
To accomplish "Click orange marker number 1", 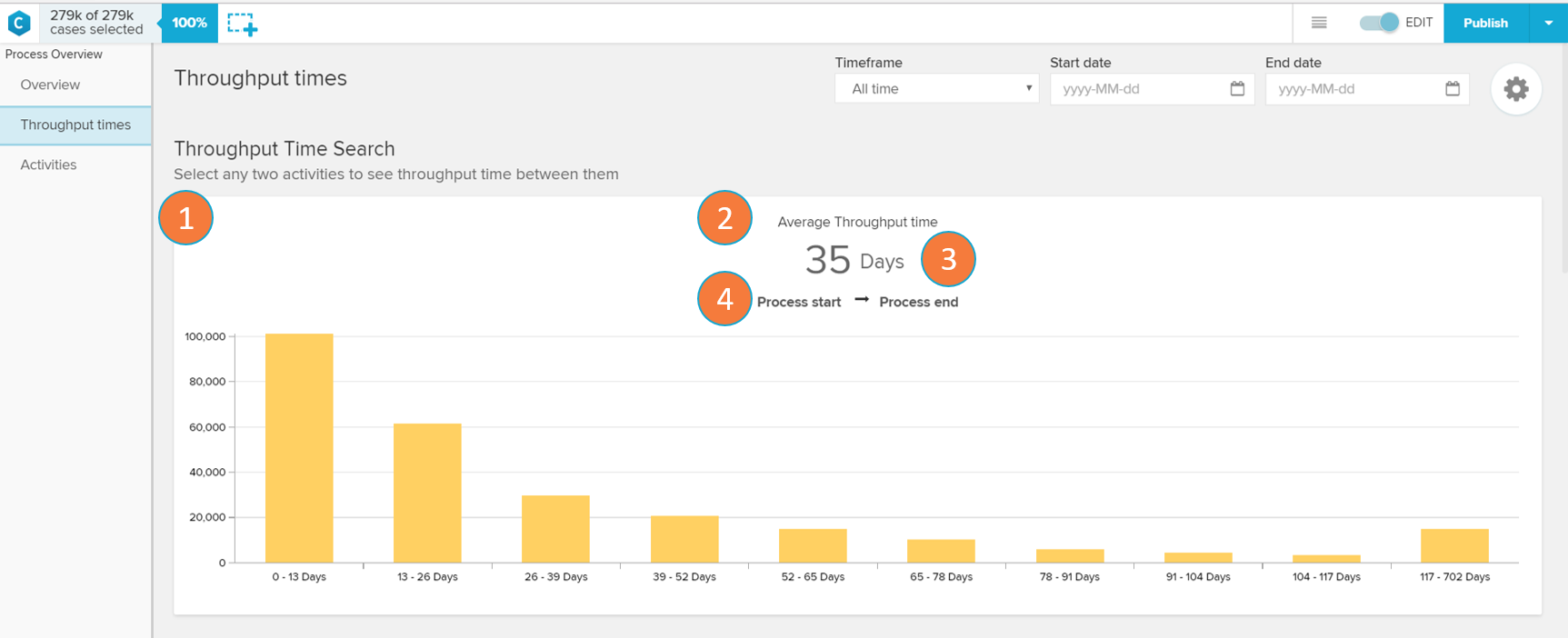I will pos(186,218).
